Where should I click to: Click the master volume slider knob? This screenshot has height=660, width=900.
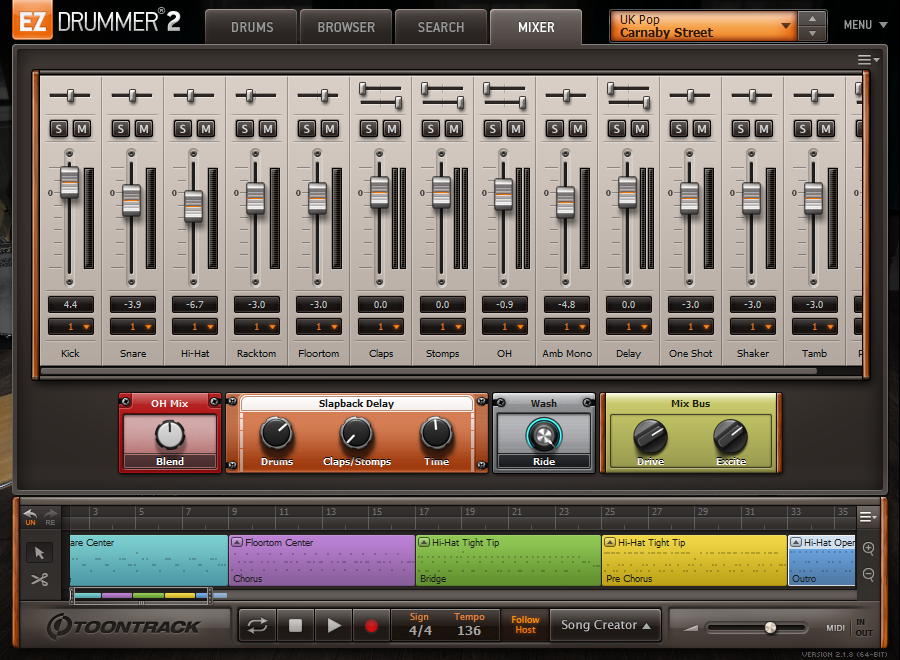click(771, 627)
